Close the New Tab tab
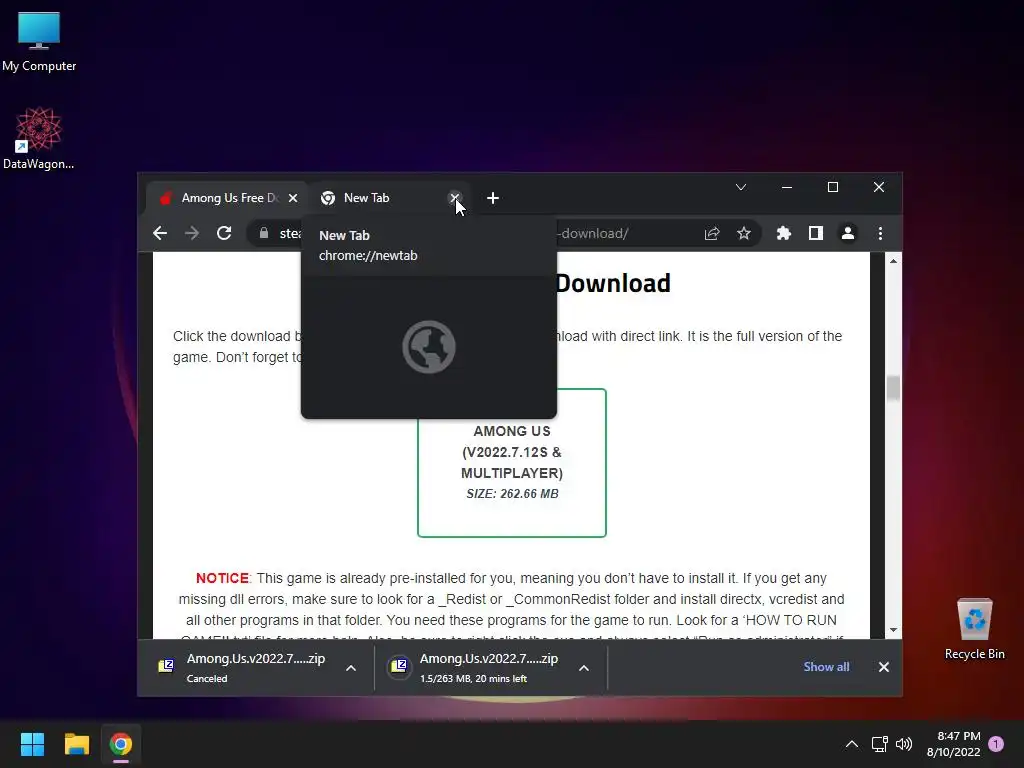This screenshot has height=768, width=1024. point(455,198)
